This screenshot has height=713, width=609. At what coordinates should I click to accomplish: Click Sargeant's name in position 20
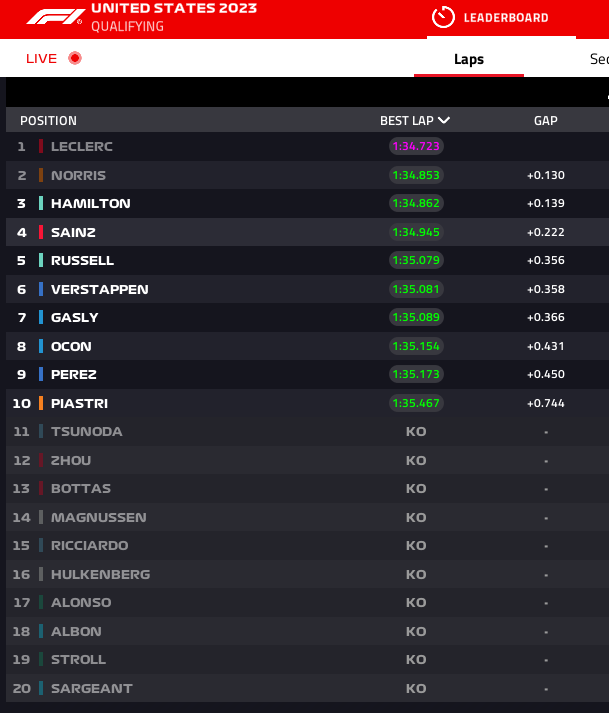[x=91, y=688]
